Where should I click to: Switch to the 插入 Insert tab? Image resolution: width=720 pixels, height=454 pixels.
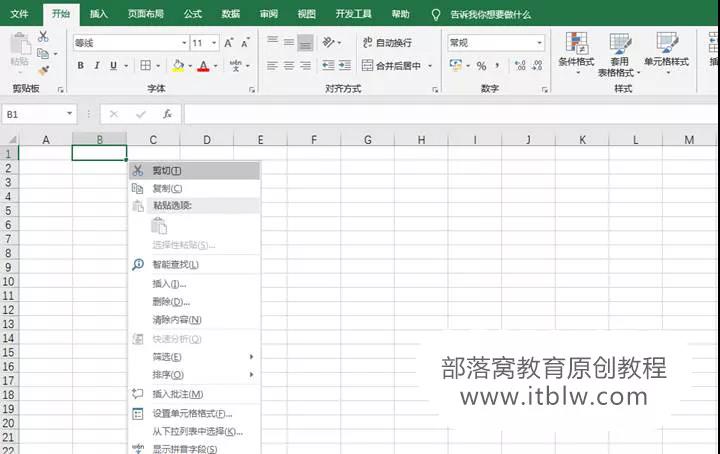[98, 14]
